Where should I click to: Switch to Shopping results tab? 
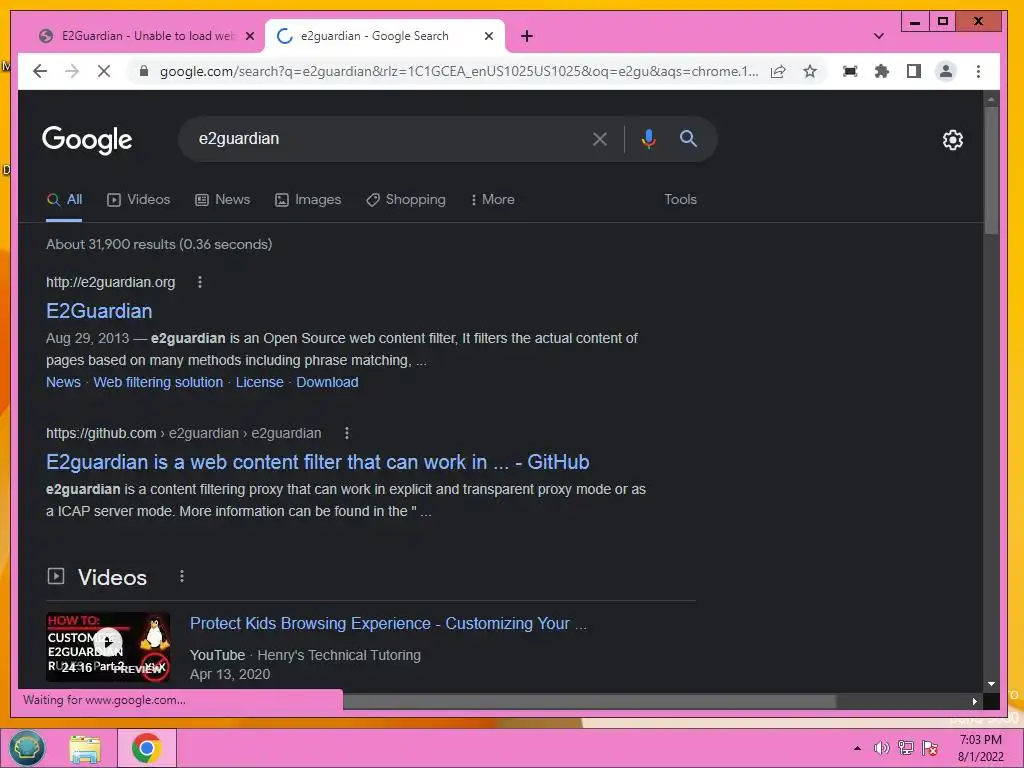click(x=406, y=200)
